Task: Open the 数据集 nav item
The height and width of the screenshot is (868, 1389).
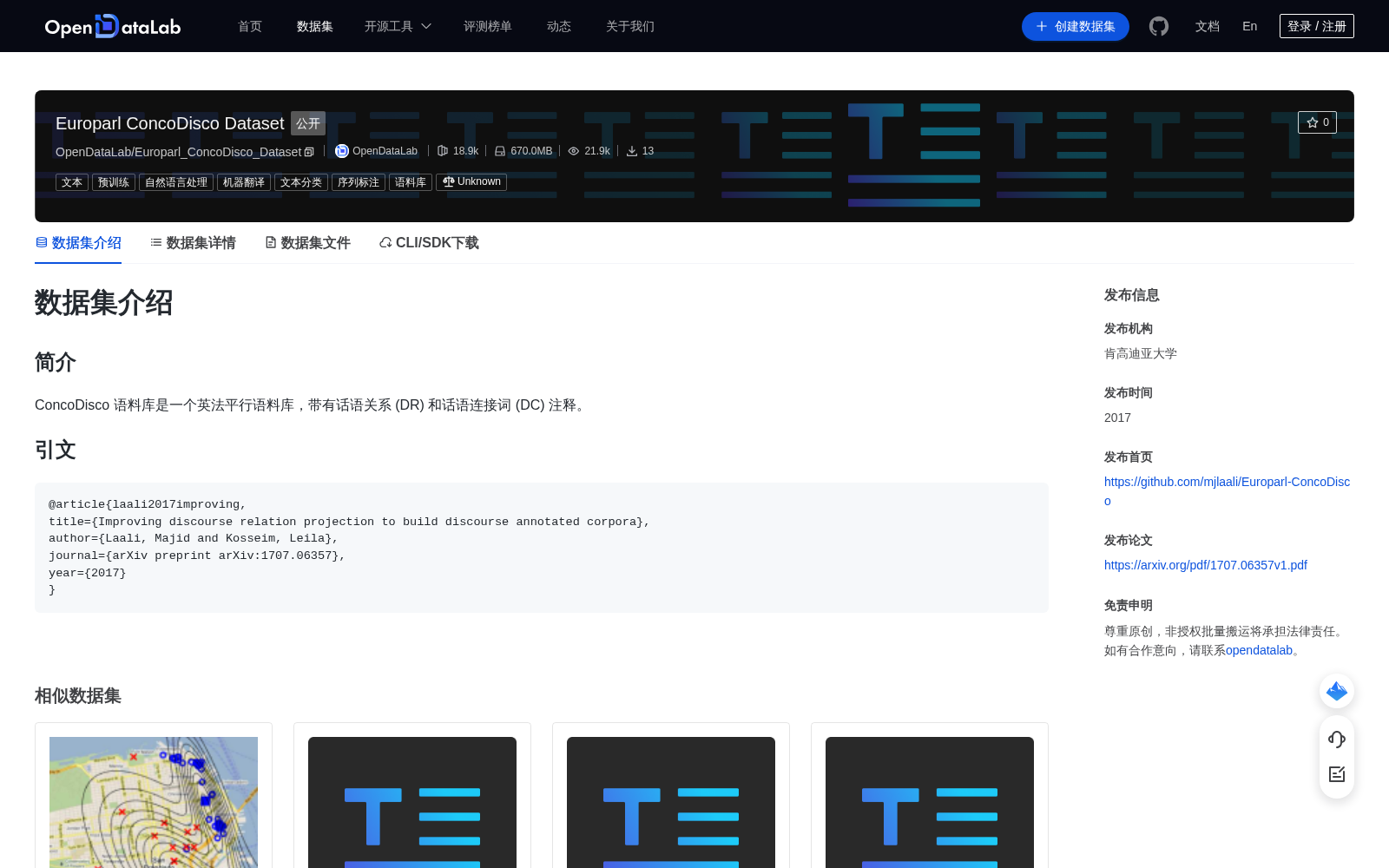Action: coord(315,26)
